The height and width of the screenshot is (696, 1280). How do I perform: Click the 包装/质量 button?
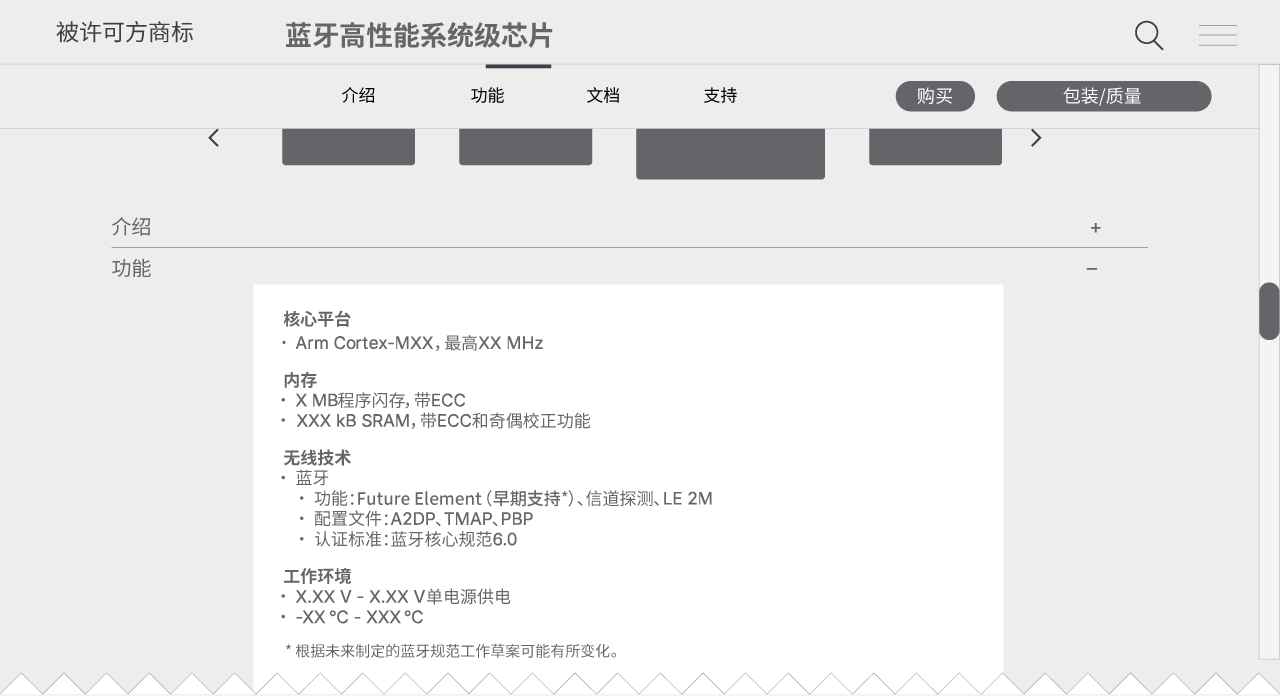point(1103,96)
